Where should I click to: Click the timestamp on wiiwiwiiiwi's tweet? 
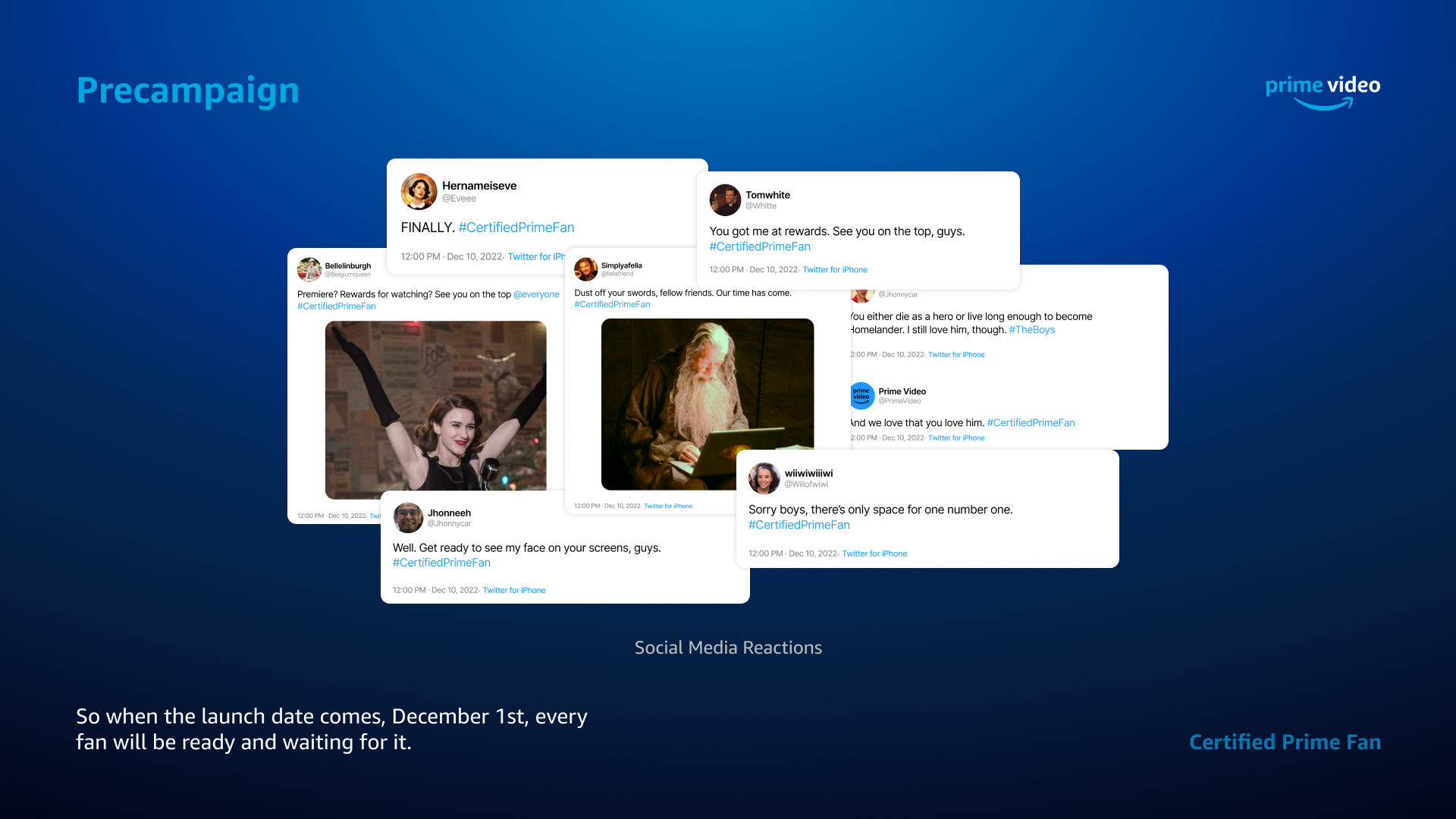coord(792,554)
